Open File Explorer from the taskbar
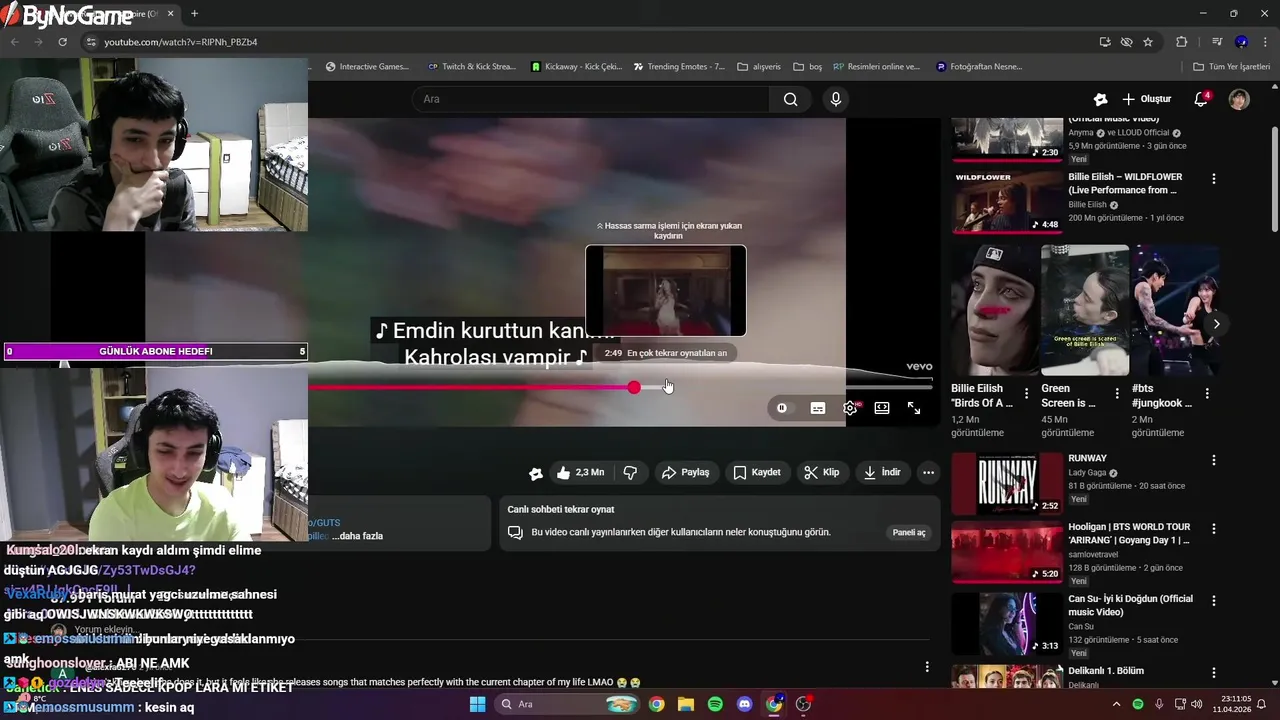The height and width of the screenshot is (720, 1280). click(686, 704)
